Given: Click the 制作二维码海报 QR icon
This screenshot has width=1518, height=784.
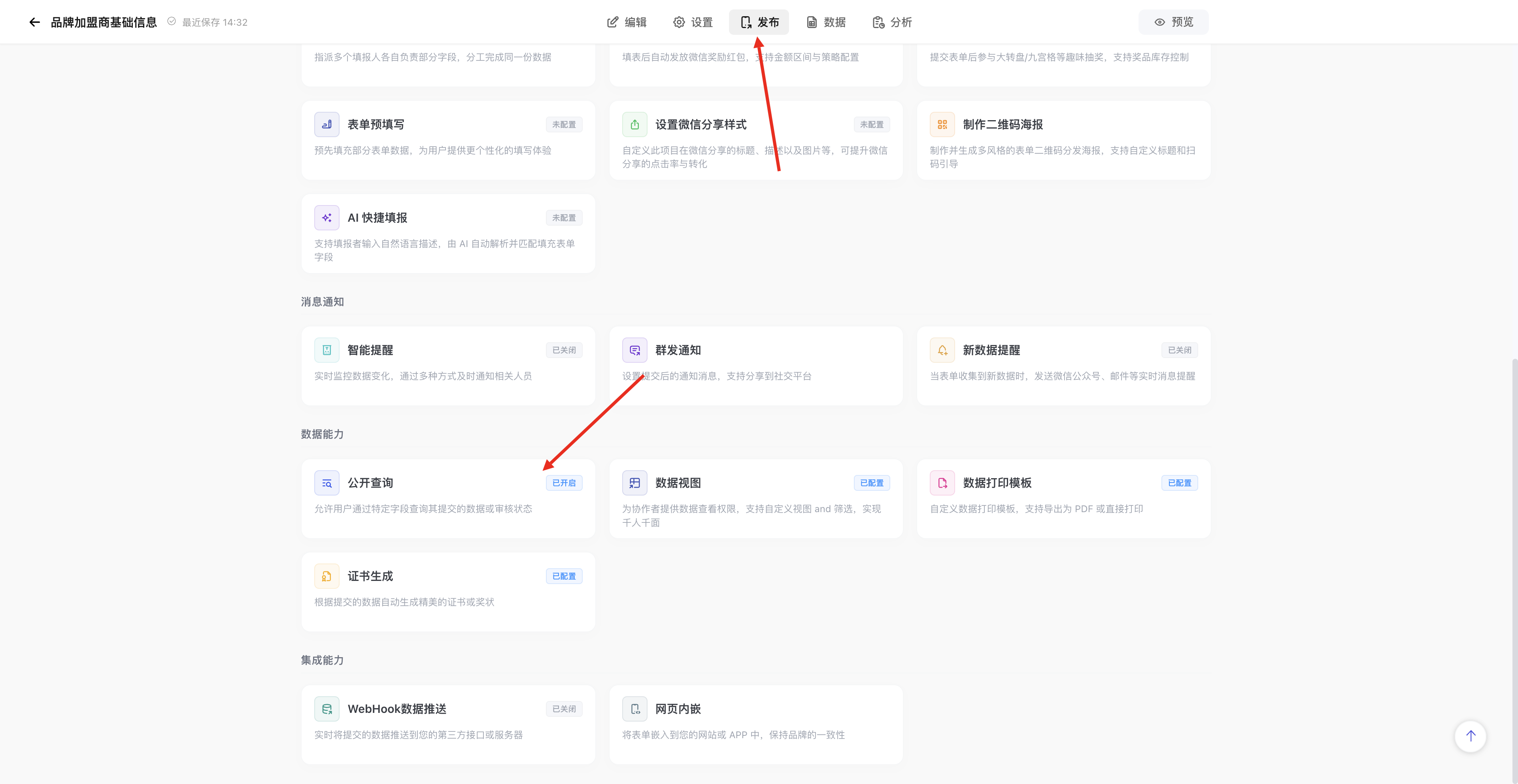Looking at the screenshot, I should tap(942, 124).
